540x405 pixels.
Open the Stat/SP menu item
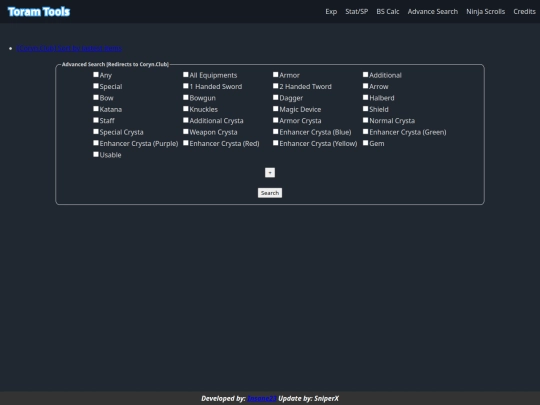[x=356, y=12]
